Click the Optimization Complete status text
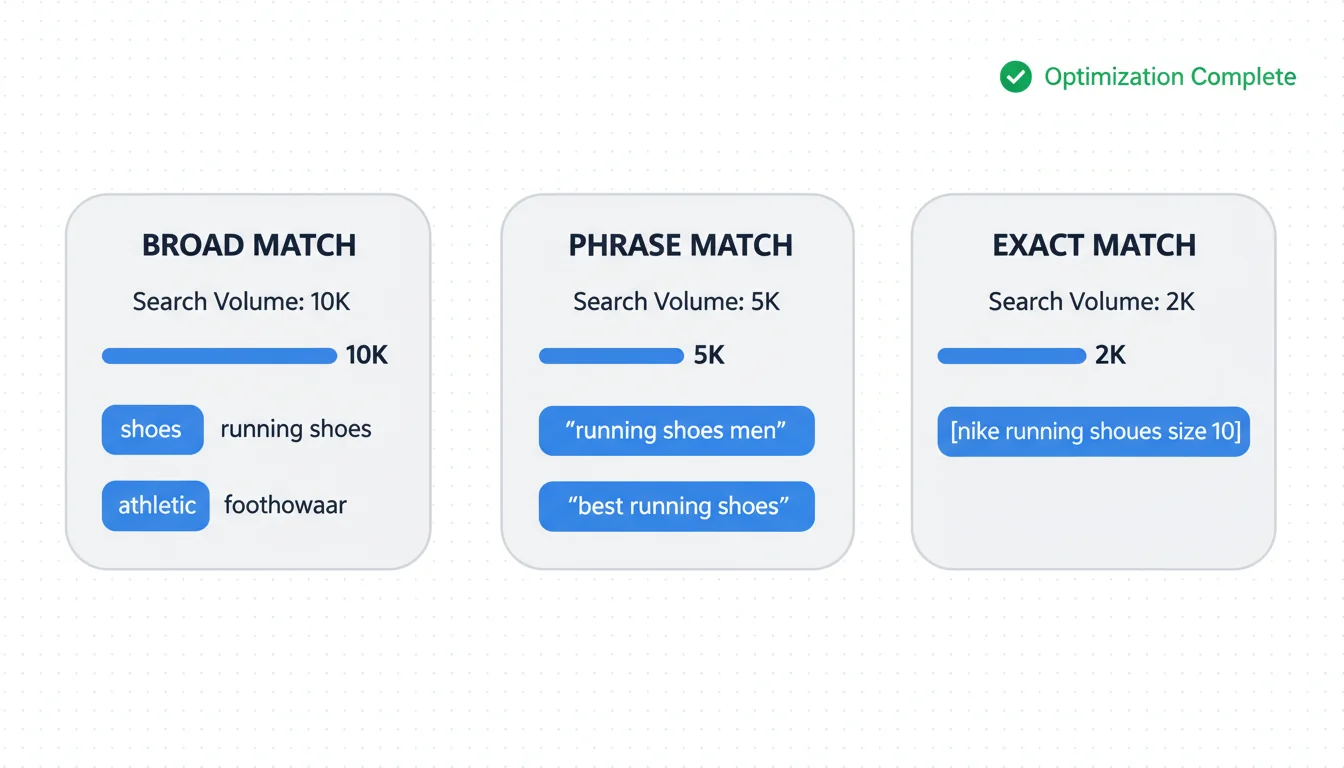The width and height of the screenshot is (1344, 768). pyautogui.click(x=1170, y=77)
